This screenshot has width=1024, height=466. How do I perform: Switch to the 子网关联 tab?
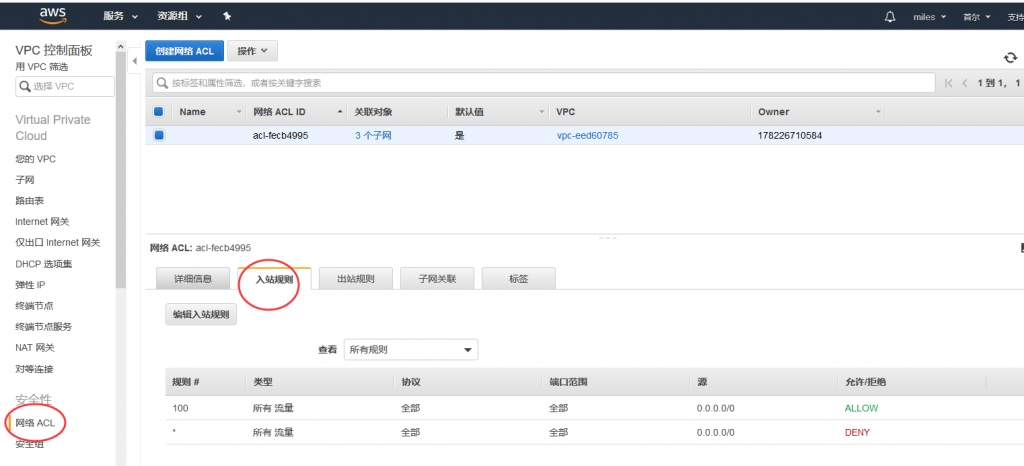[437, 279]
